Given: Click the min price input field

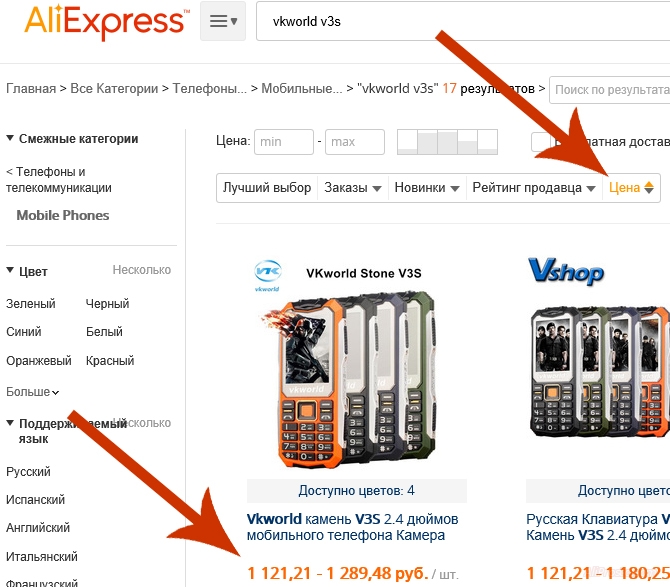Looking at the screenshot, I should point(284,142).
